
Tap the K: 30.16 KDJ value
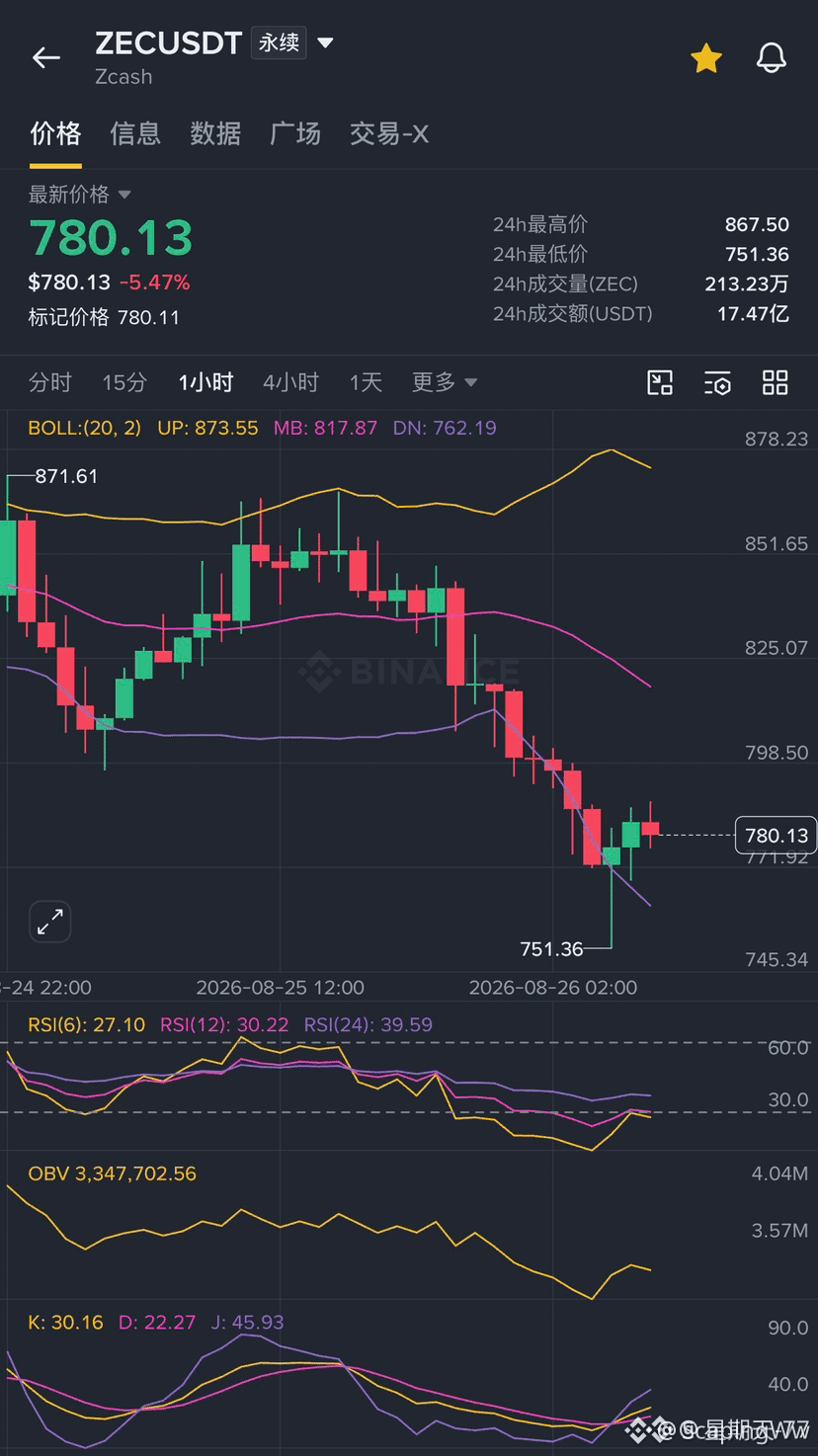click(x=65, y=1322)
